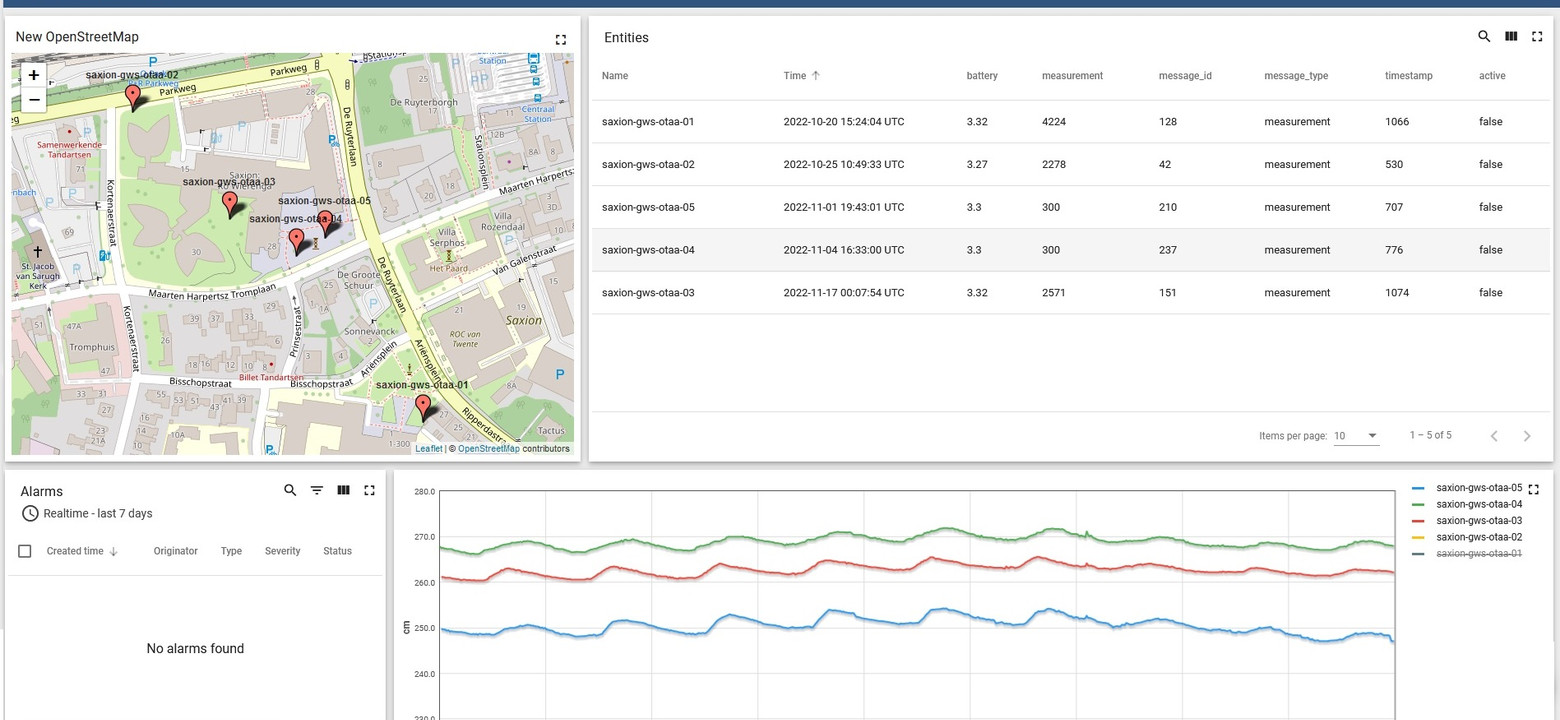The image size is (1560, 720).
Task: Expand chart widget to fullscreen
Action: coord(1534,489)
